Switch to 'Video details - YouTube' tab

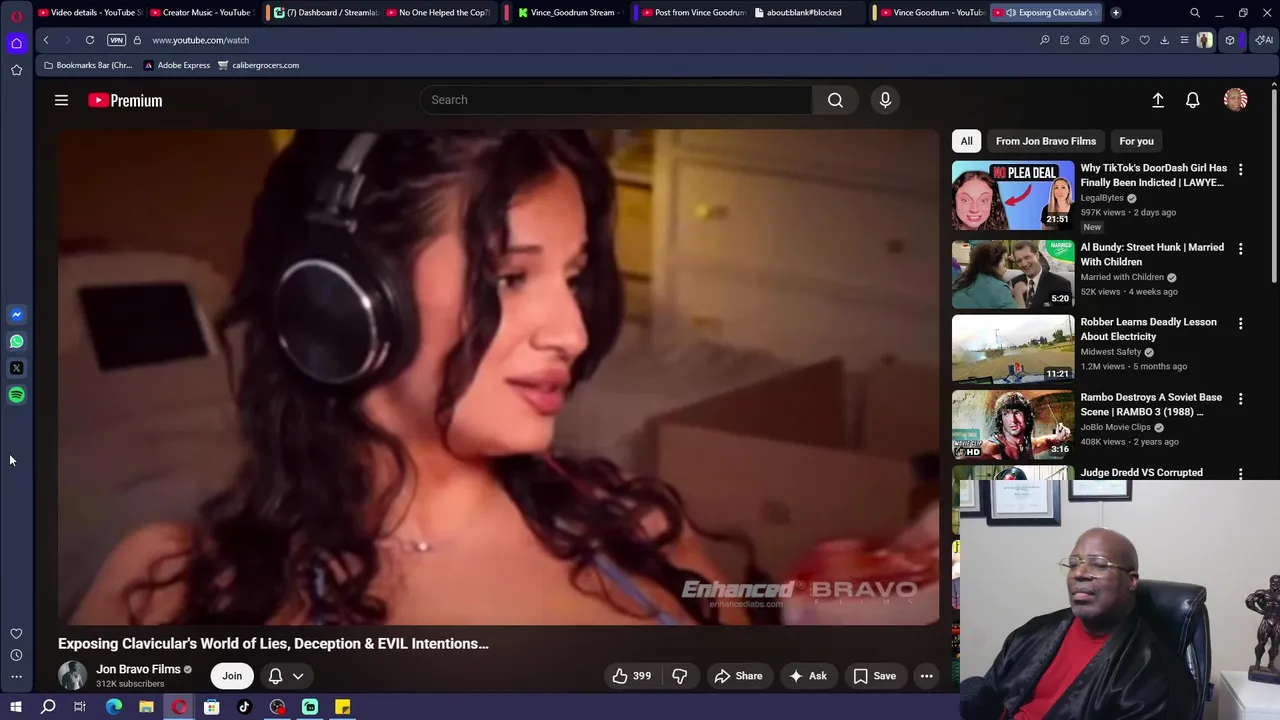point(91,13)
